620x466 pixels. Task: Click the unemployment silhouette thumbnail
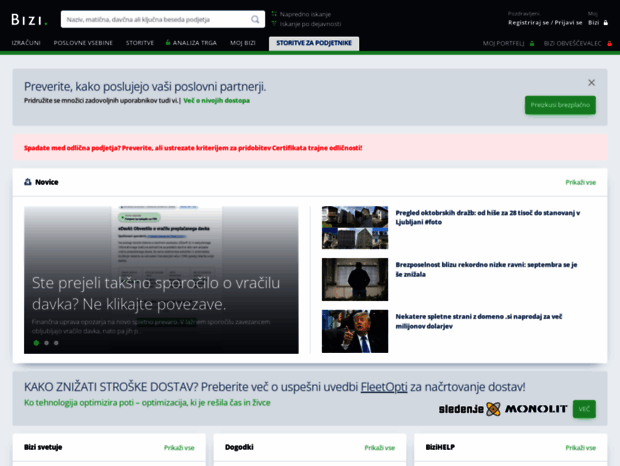point(355,279)
